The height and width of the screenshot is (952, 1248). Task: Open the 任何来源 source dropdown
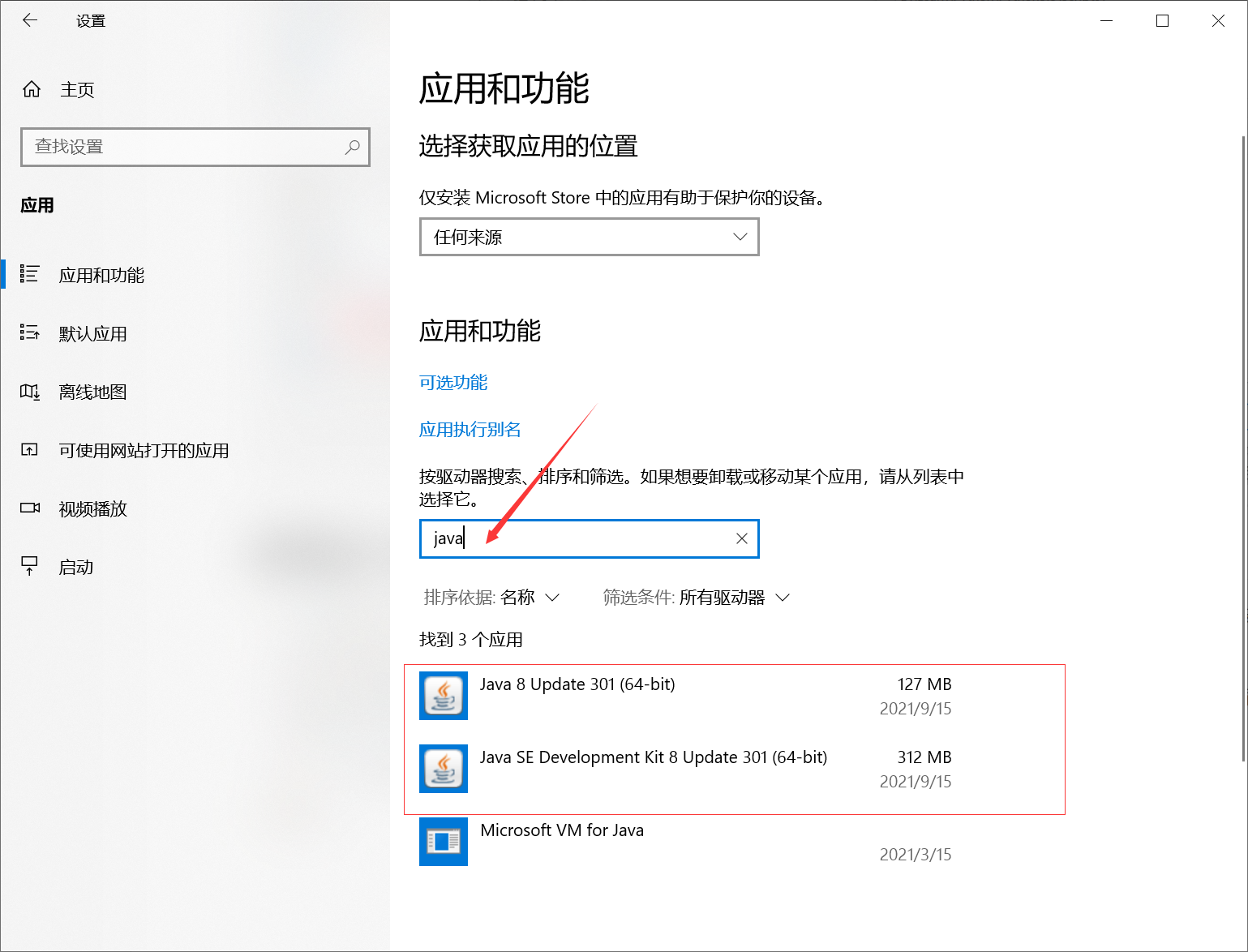[590, 237]
